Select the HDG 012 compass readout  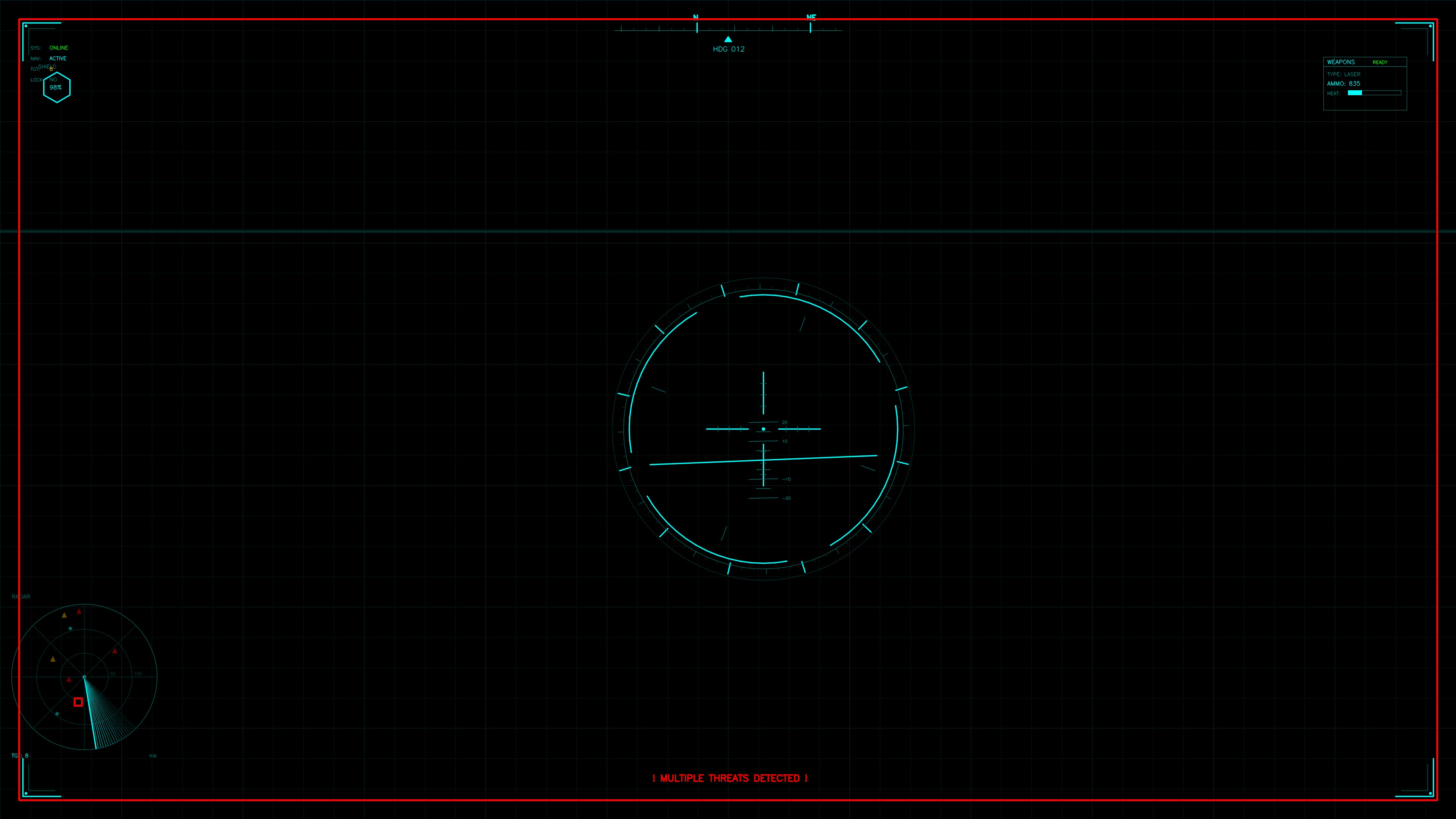coord(728,49)
